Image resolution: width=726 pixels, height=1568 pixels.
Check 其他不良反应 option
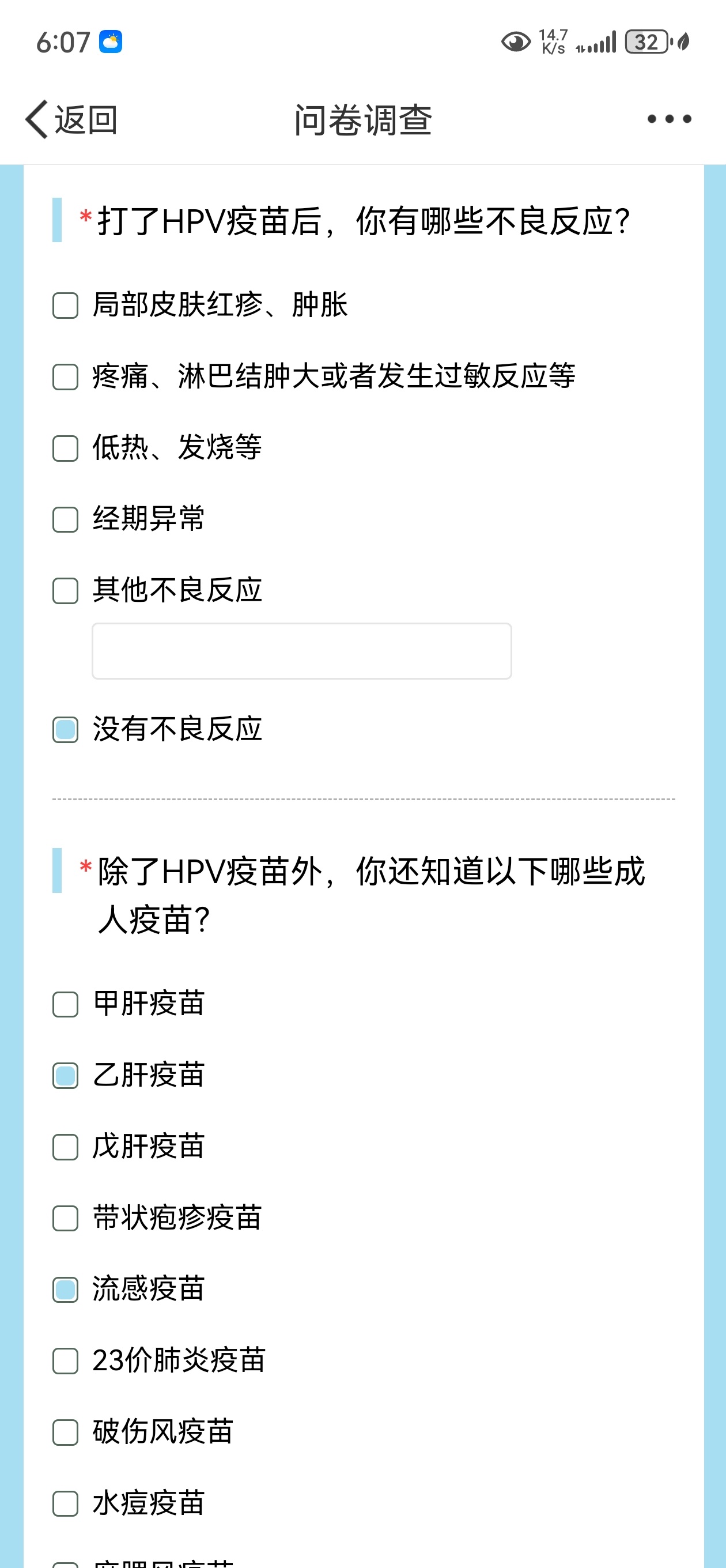[65, 590]
